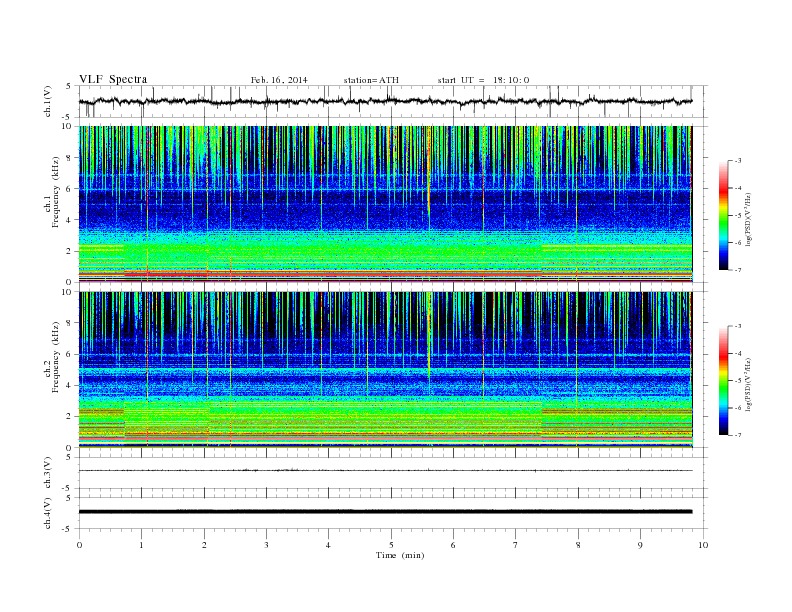The height and width of the screenshot is (612, 792).
Task: Click the "8" kHz tick on the ch.1 frequency axis
Action: point(70,158)
